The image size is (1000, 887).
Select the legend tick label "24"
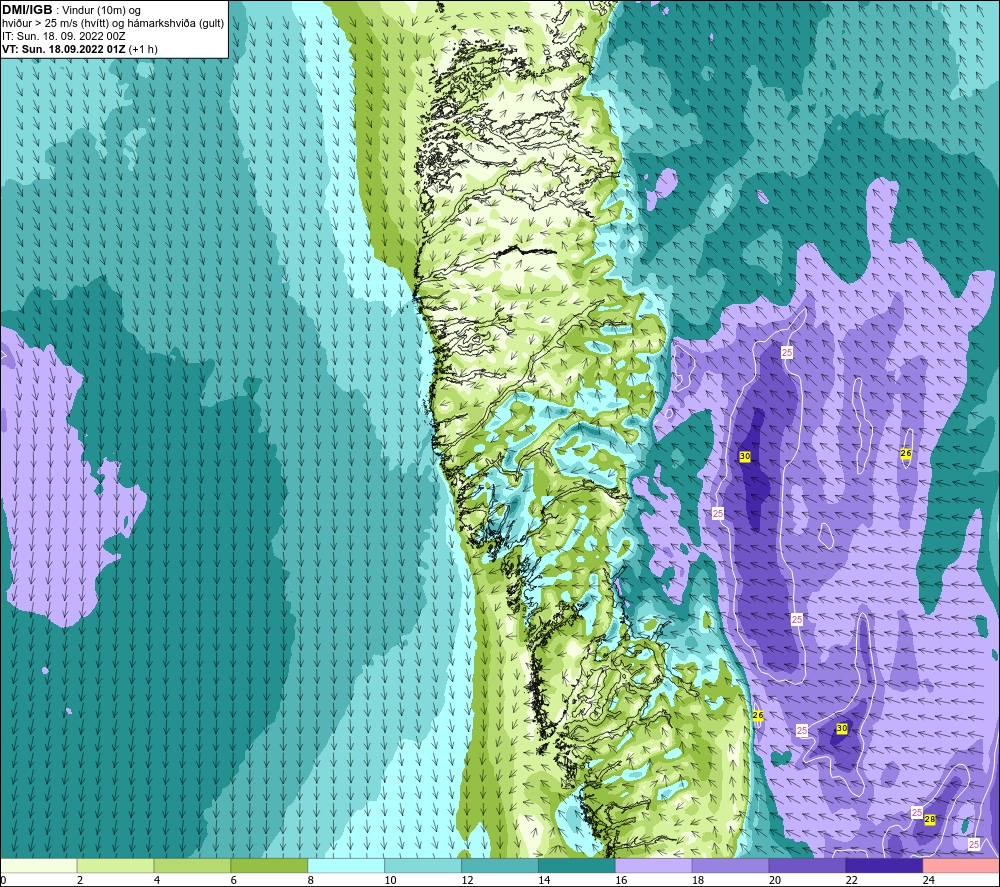[x=929, y=880]
